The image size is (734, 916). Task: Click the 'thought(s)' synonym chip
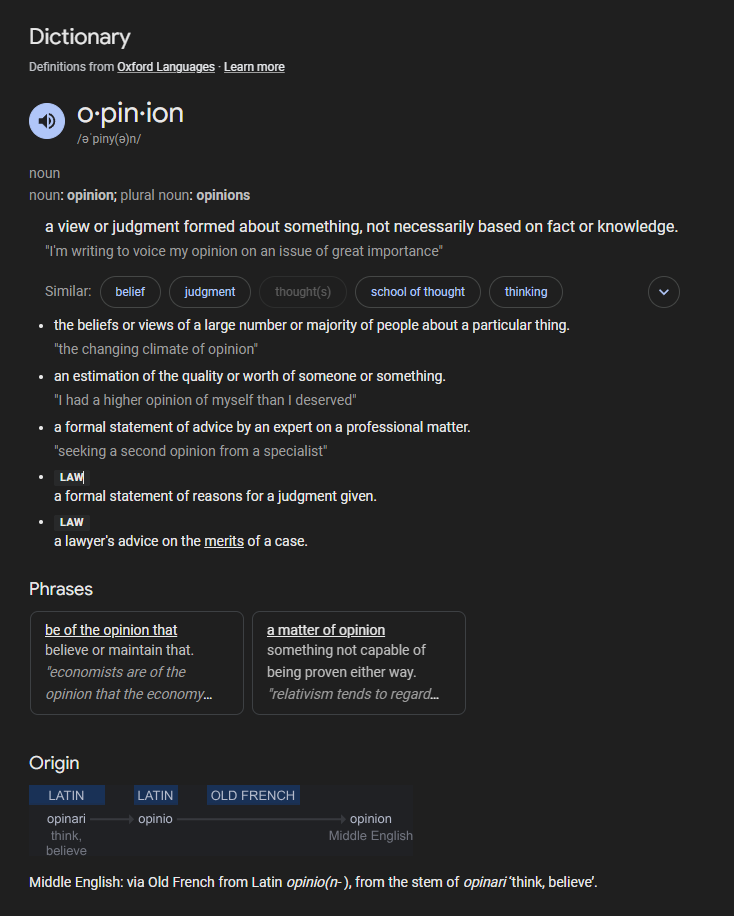coord(303,292)
